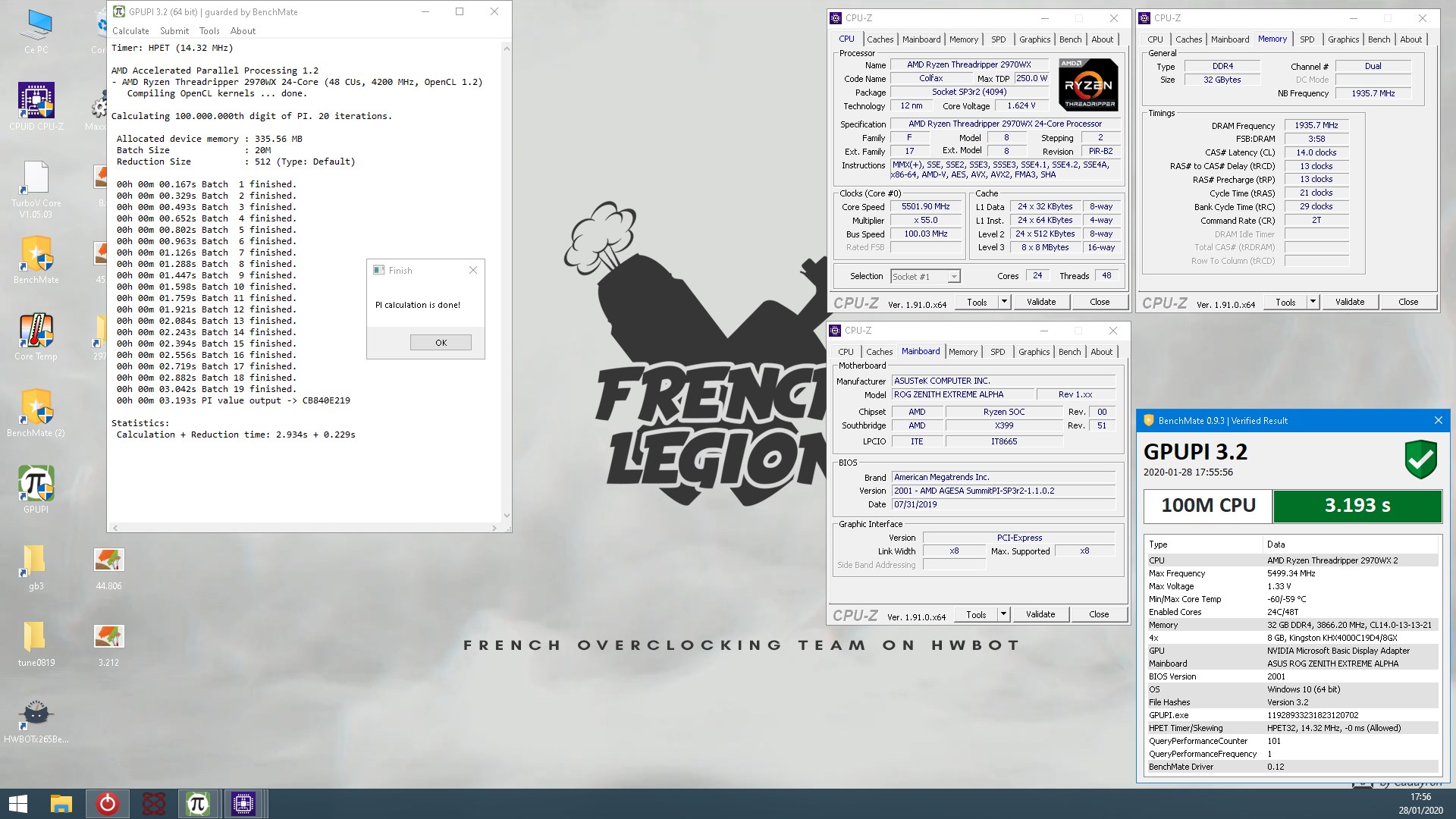
Task: Open Mainboard tab in CPU-Z Memory window
Action: pos(1229,39)
